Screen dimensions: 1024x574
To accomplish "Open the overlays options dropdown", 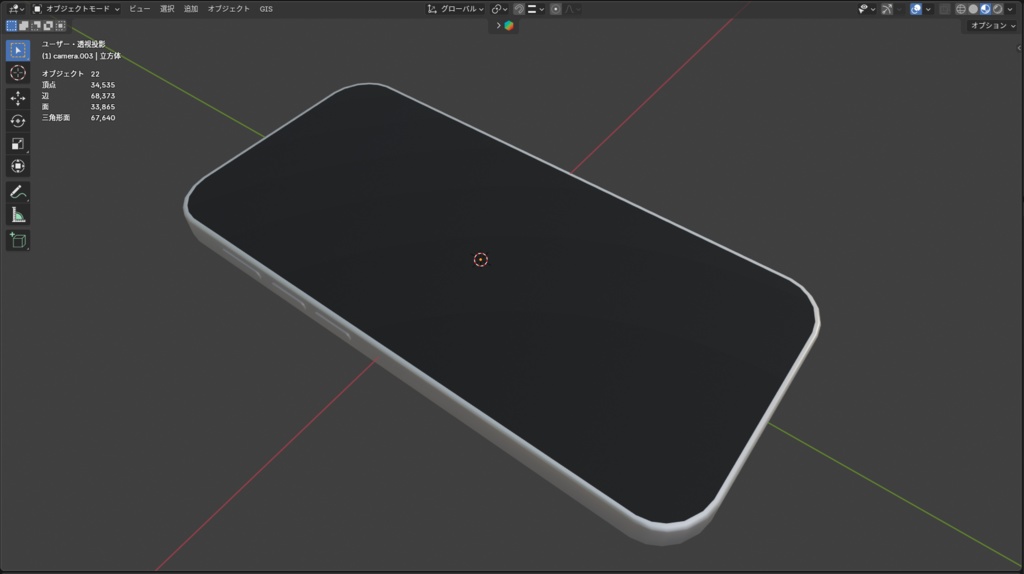I will [928, 8].
